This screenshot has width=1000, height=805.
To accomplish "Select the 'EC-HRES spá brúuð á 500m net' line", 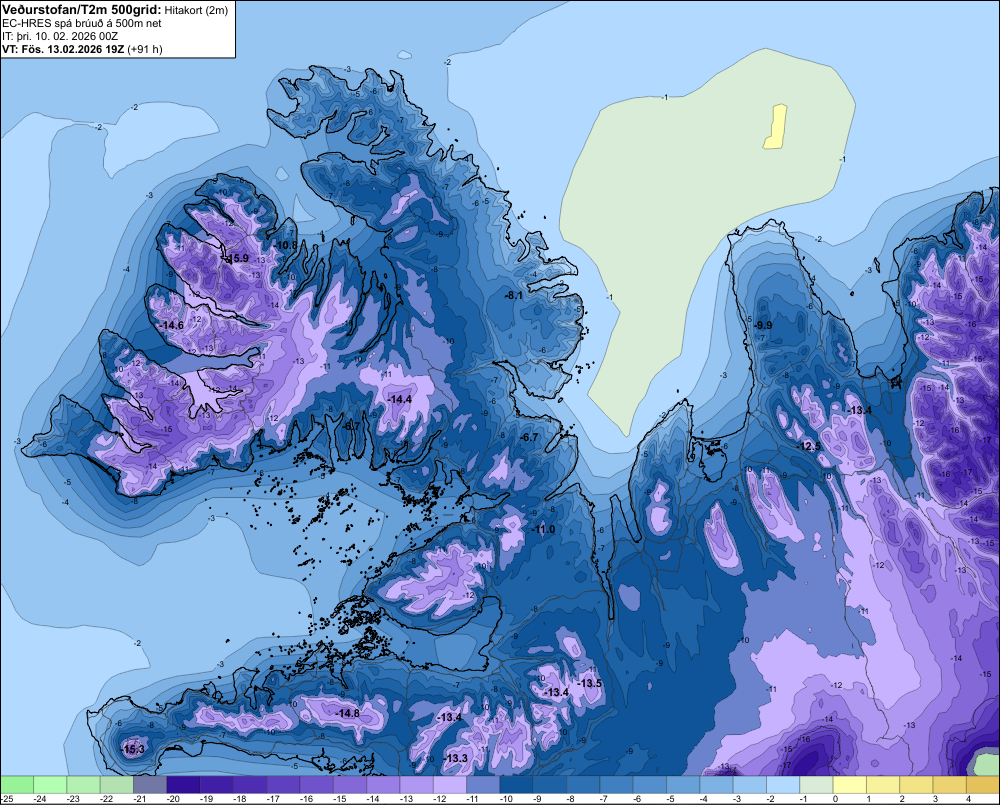I will click(82, 23).
